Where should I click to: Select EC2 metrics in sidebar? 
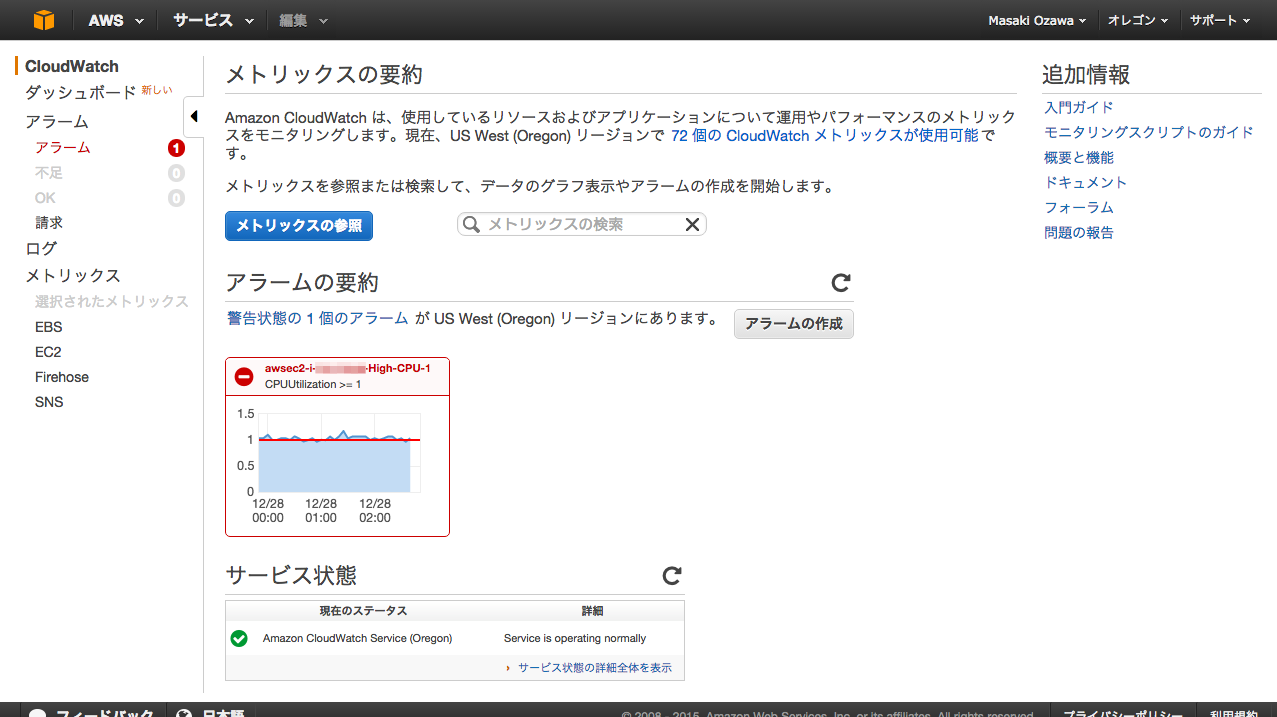click(48, 352)
